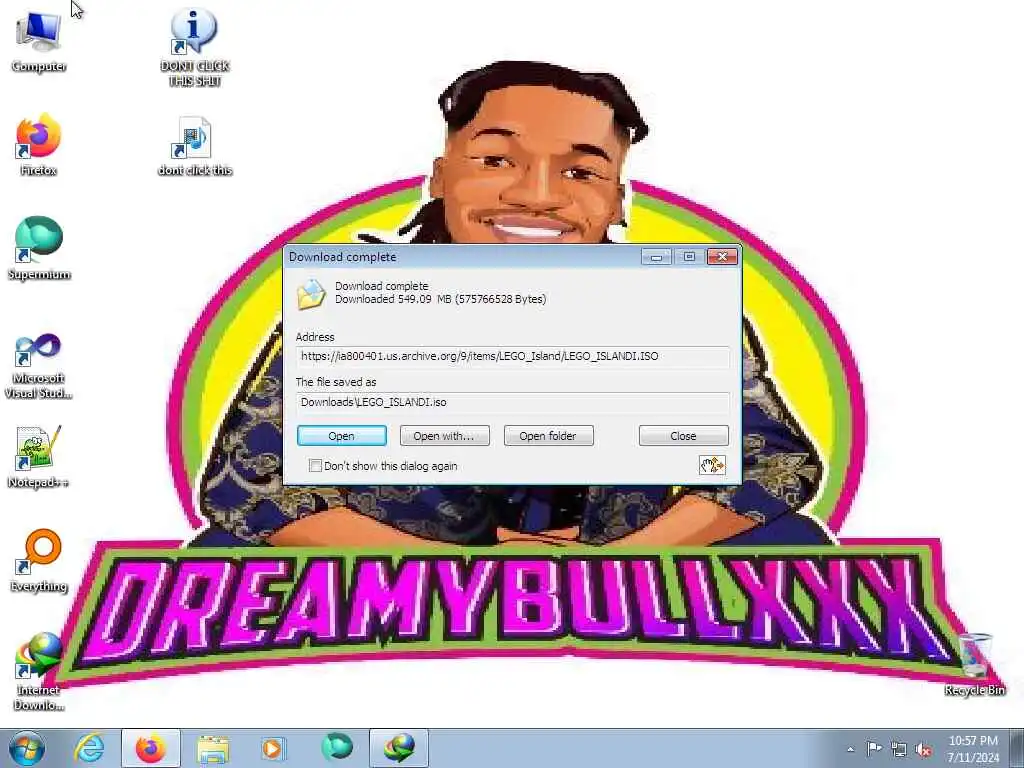
Task: Open the network tray icon
Action: point(899,750)
